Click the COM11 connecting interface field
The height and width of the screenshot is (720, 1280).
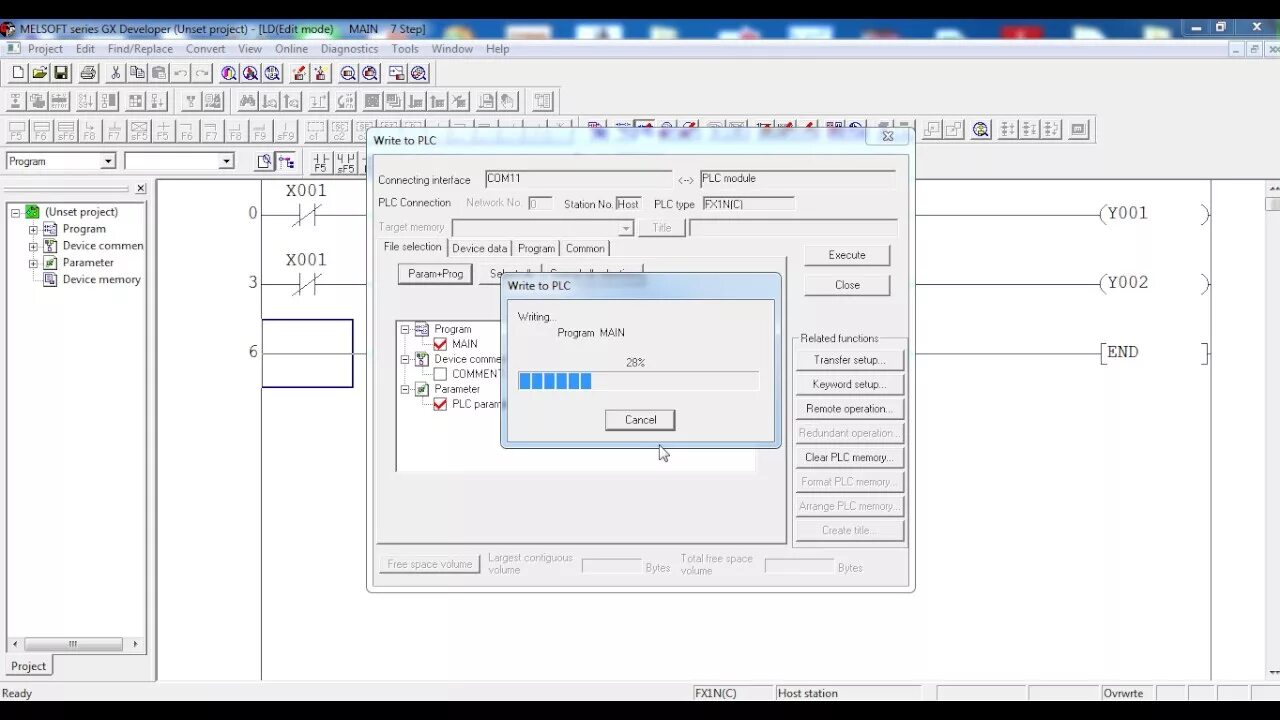click(x=578, y=178)
